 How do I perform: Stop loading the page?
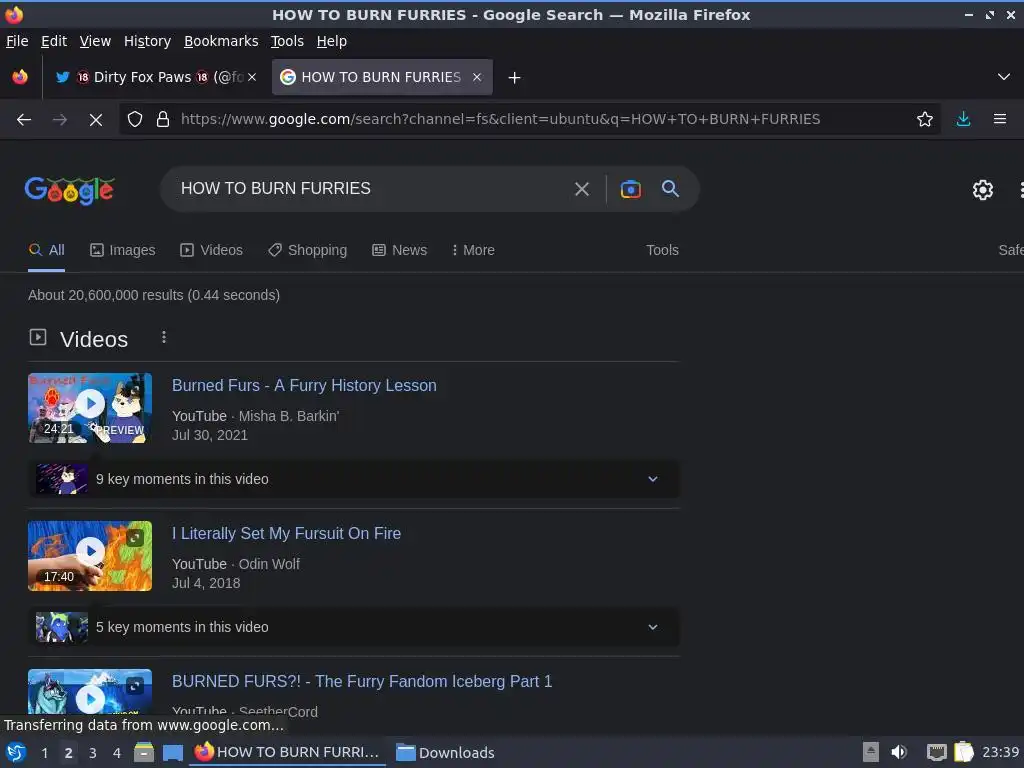pyautogui.click(x=95, y=120)
